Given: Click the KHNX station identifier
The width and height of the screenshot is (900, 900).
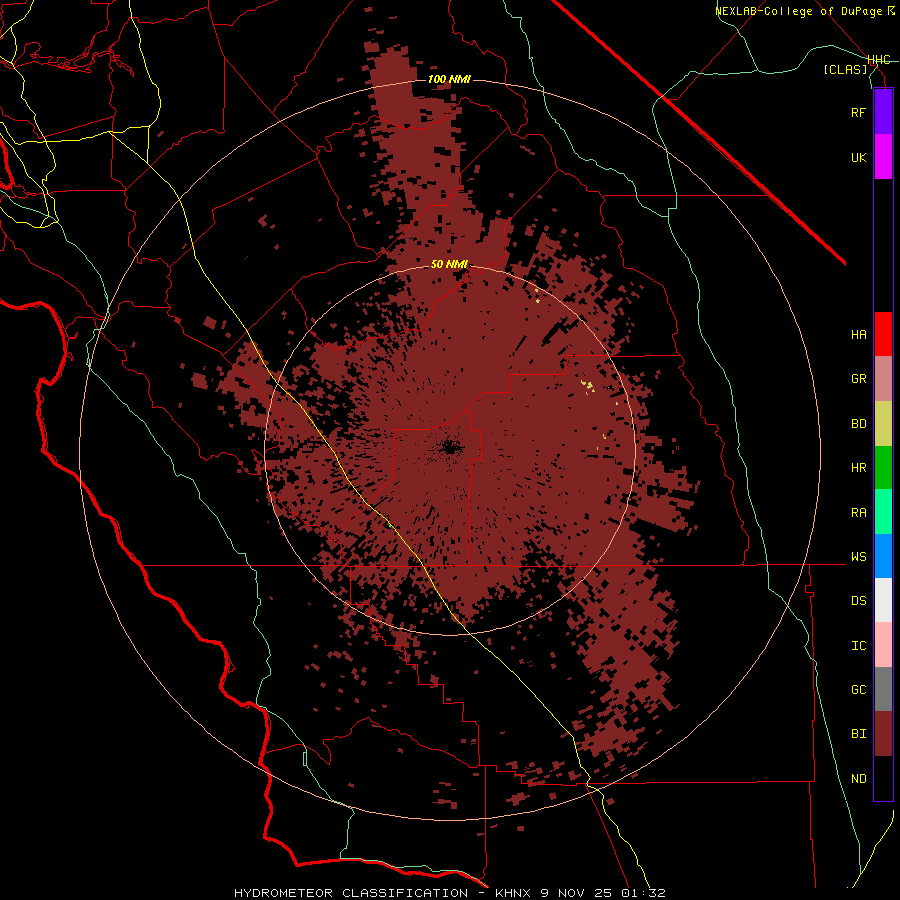Looking at the screenshot, I should coord(514,893).
